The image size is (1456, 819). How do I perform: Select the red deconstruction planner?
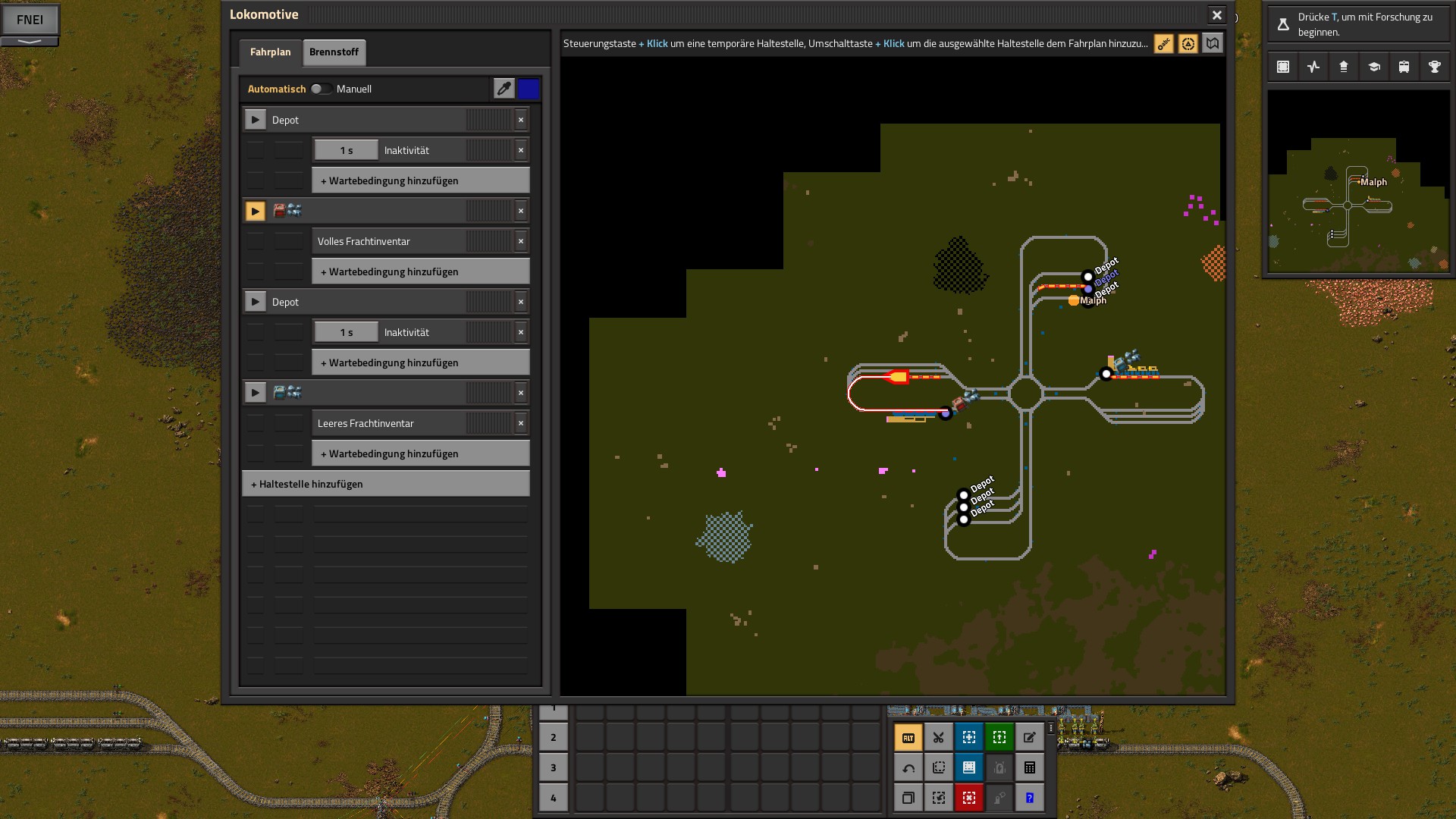point(968,798)
